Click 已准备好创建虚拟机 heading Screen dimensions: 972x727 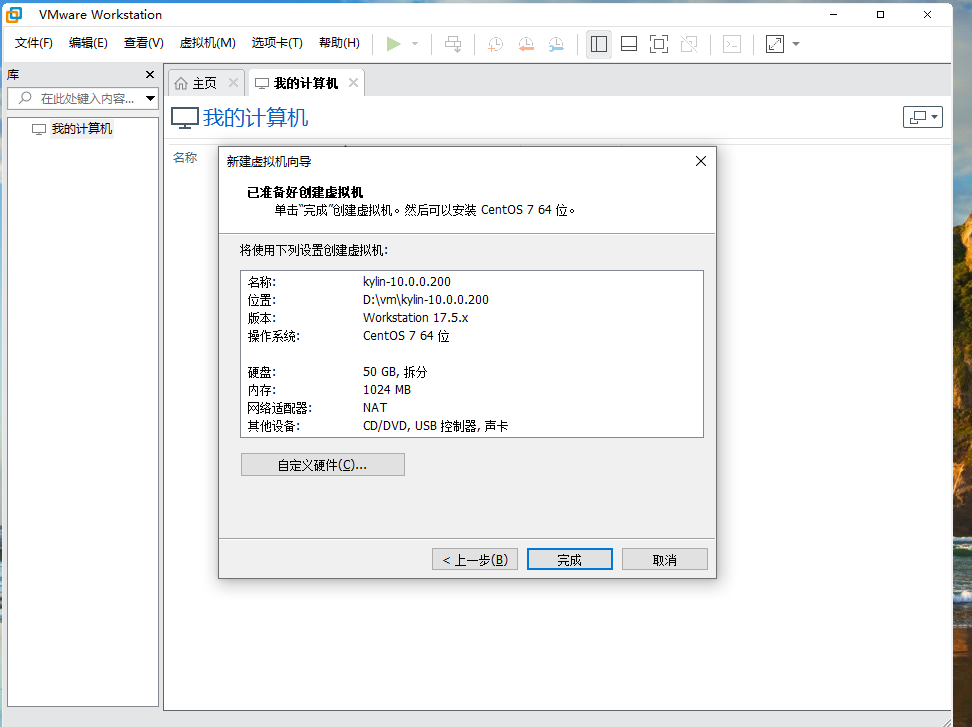(305, 192)
